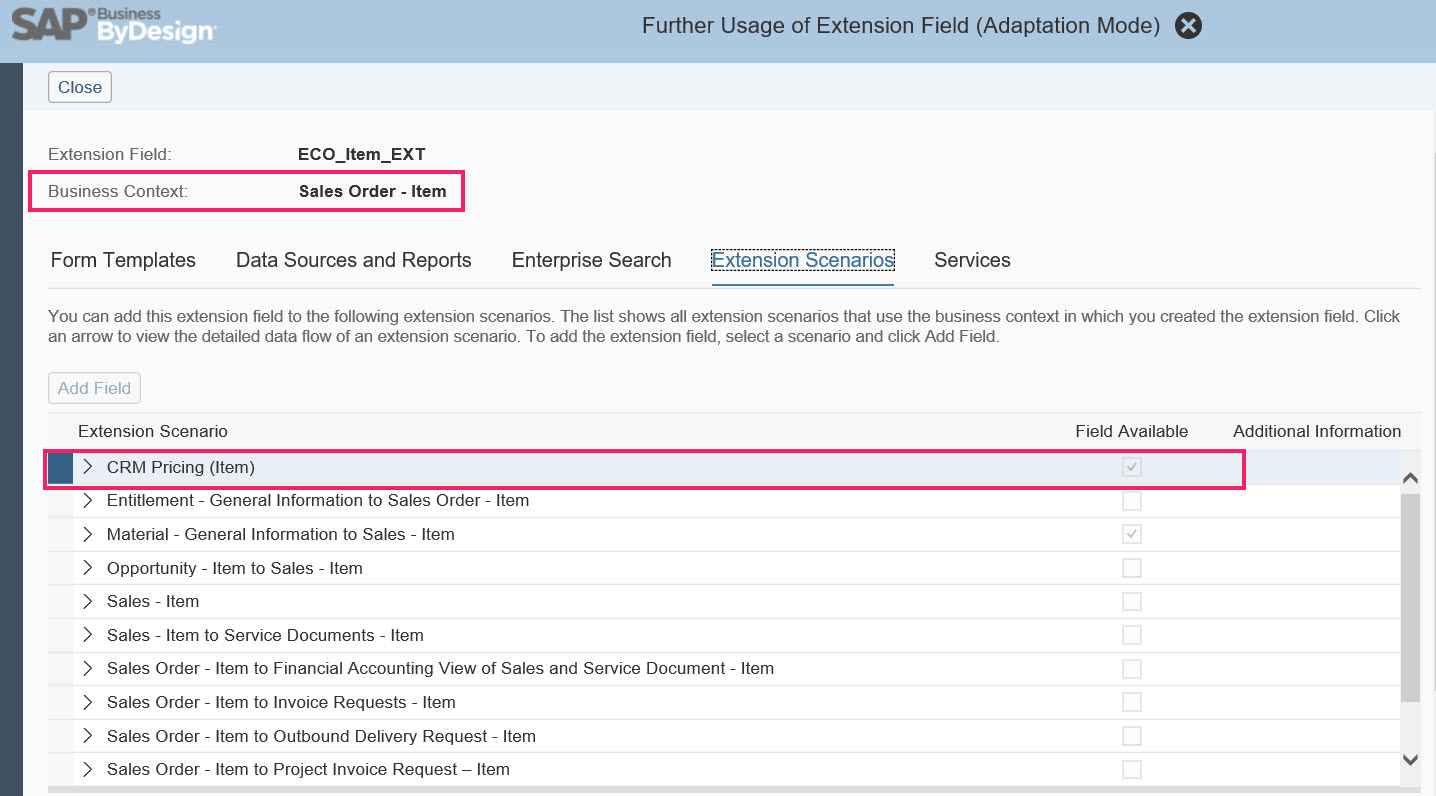Open the Extension Scenarios tab
The image size is (1436, 796).
point(803,260)
